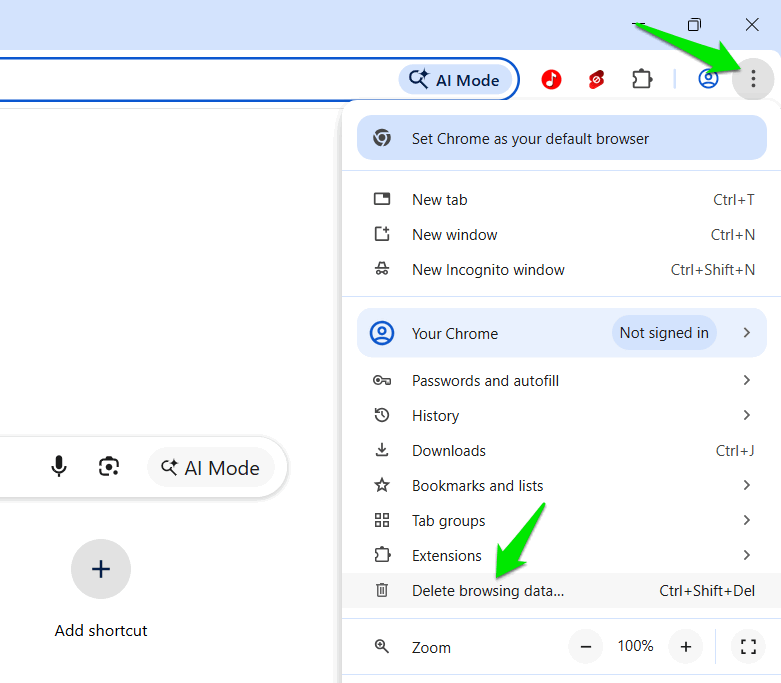Expand Bookmarks and lists chevron
Viewport: 781px width, 683px height.
[x=746, y=485]
